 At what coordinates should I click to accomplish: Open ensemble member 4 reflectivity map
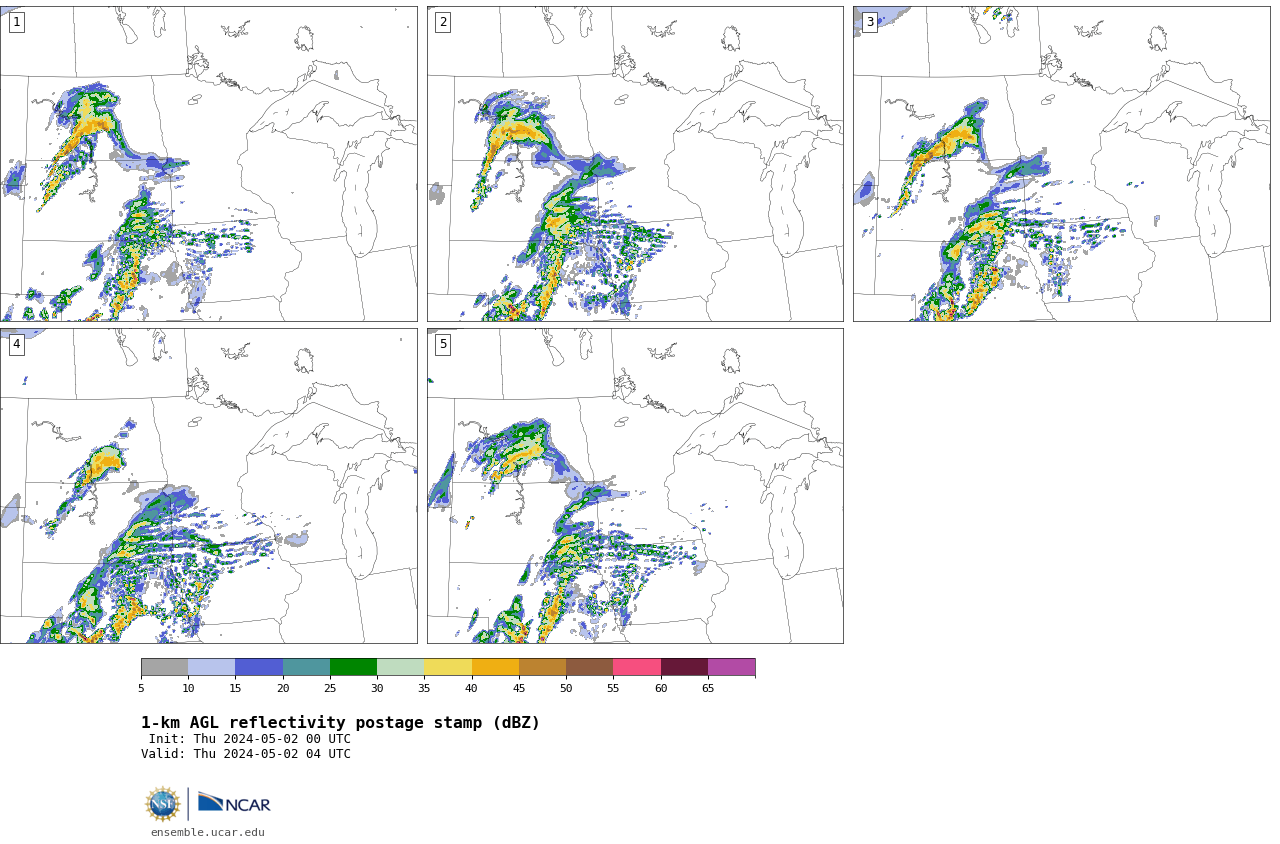(x=208, y=486)
